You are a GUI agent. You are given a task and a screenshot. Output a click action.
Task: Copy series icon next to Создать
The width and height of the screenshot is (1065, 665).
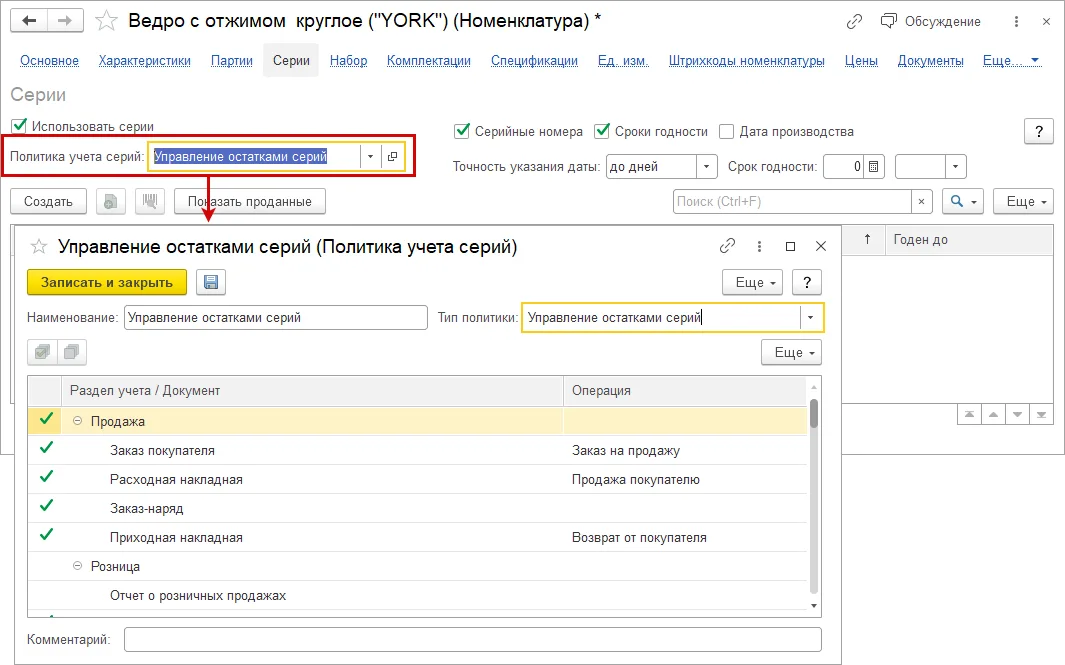(110, 202)
